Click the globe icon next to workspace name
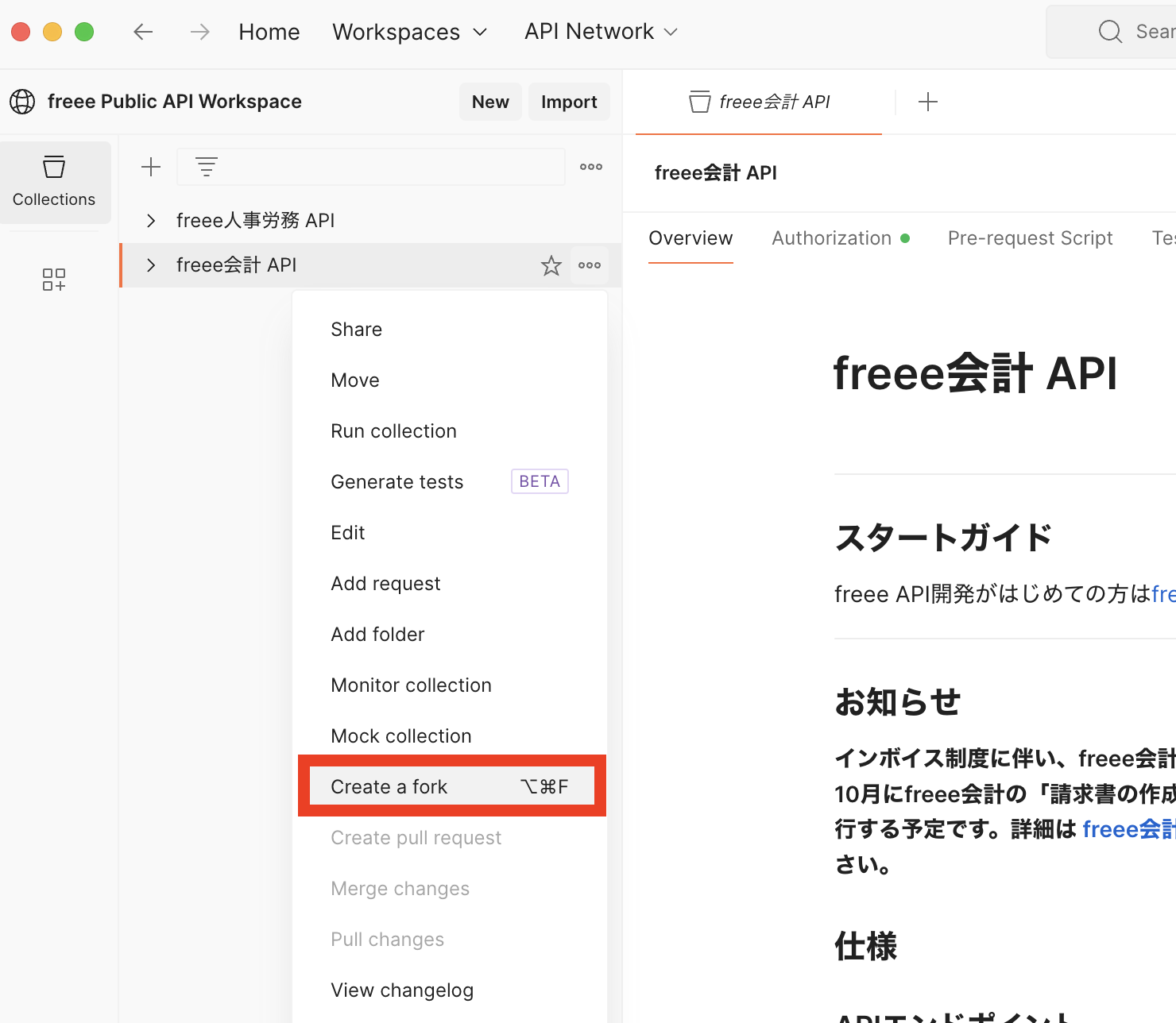The image size is (1176, 1023). (x=21, y=101)
